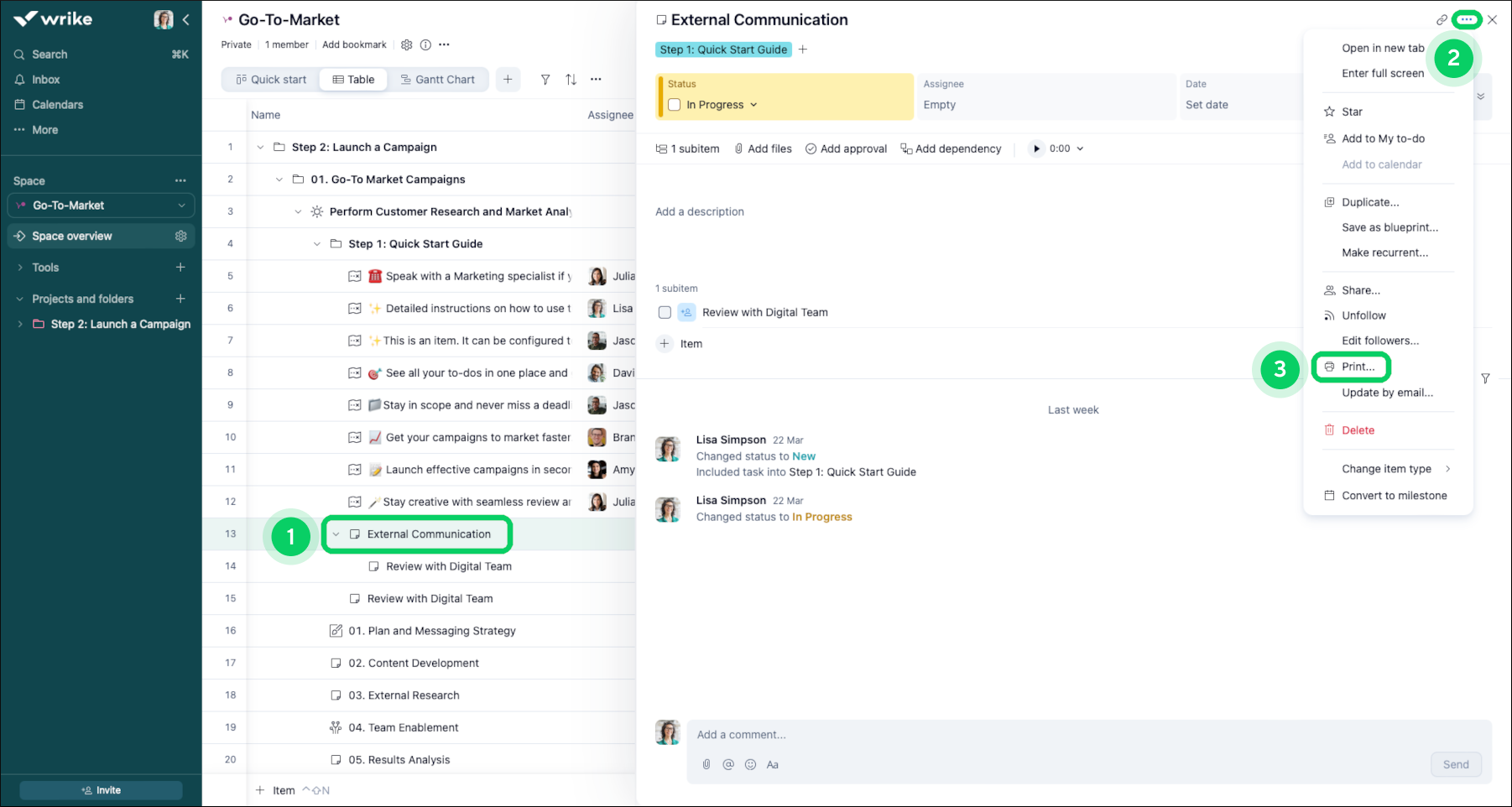Open the task panel three-dot menu

[1466, 19]
